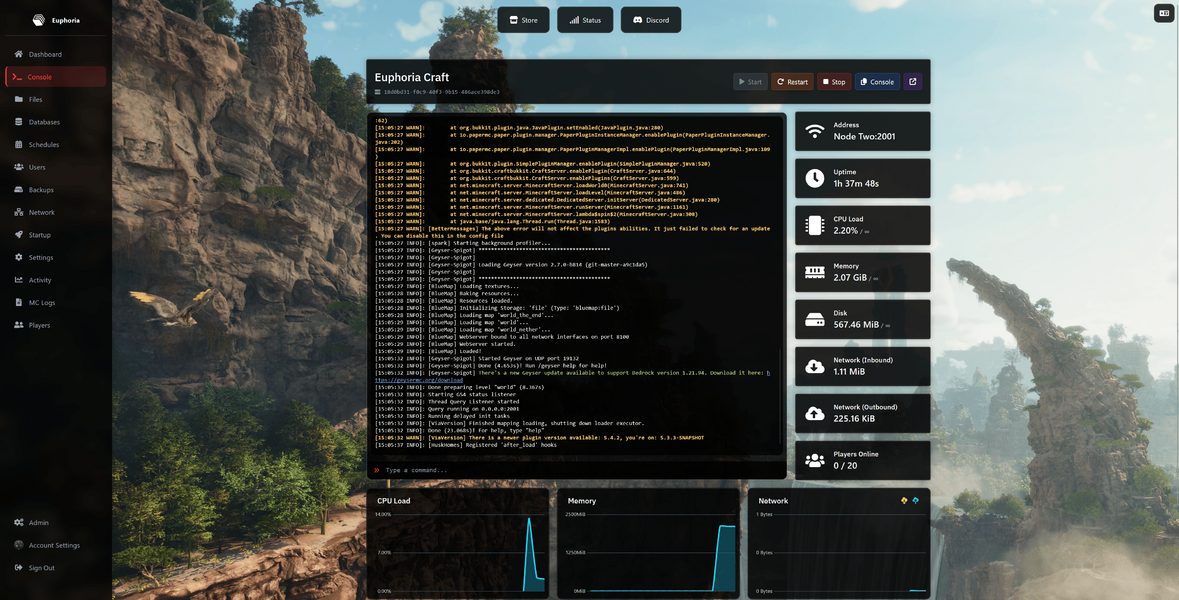Click the RAM icon on the Memory card

pyautogui.click(x=814, y=272)
